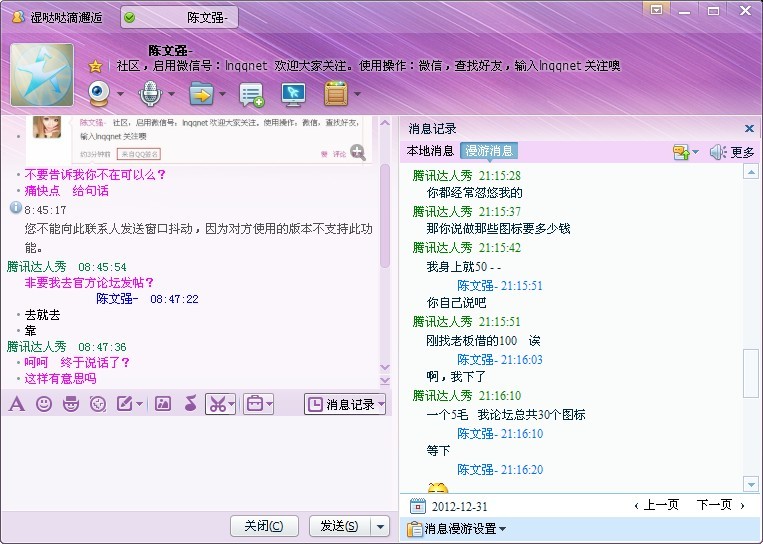Expand voice call options arrow

pos(171,93)
